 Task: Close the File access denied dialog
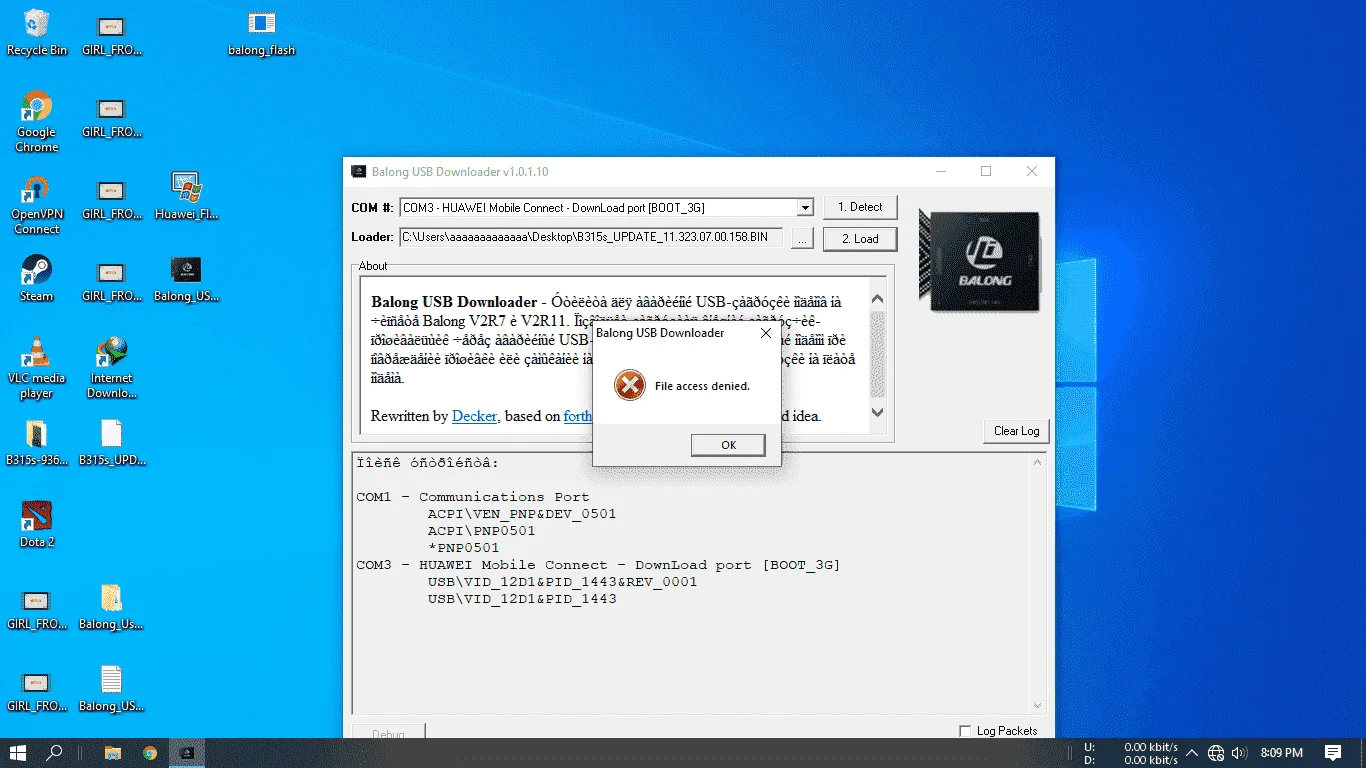tap(766, 333)
